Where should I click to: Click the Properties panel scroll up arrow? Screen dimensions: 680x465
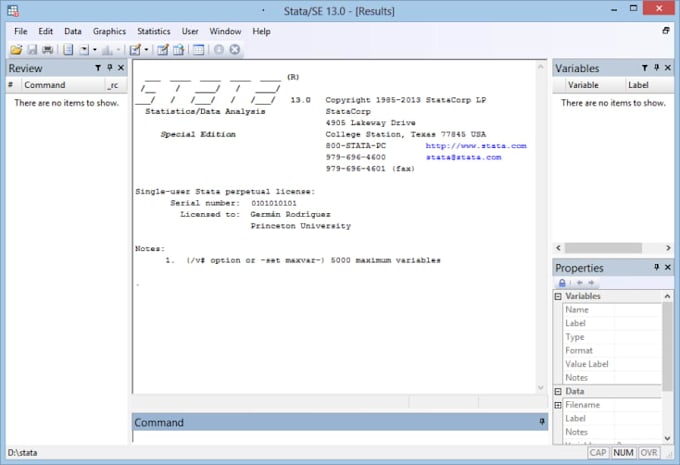[x=667, y=296]
